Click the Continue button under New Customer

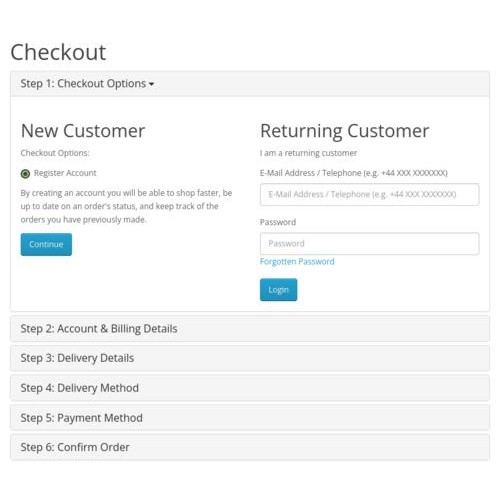pos(46,244)
